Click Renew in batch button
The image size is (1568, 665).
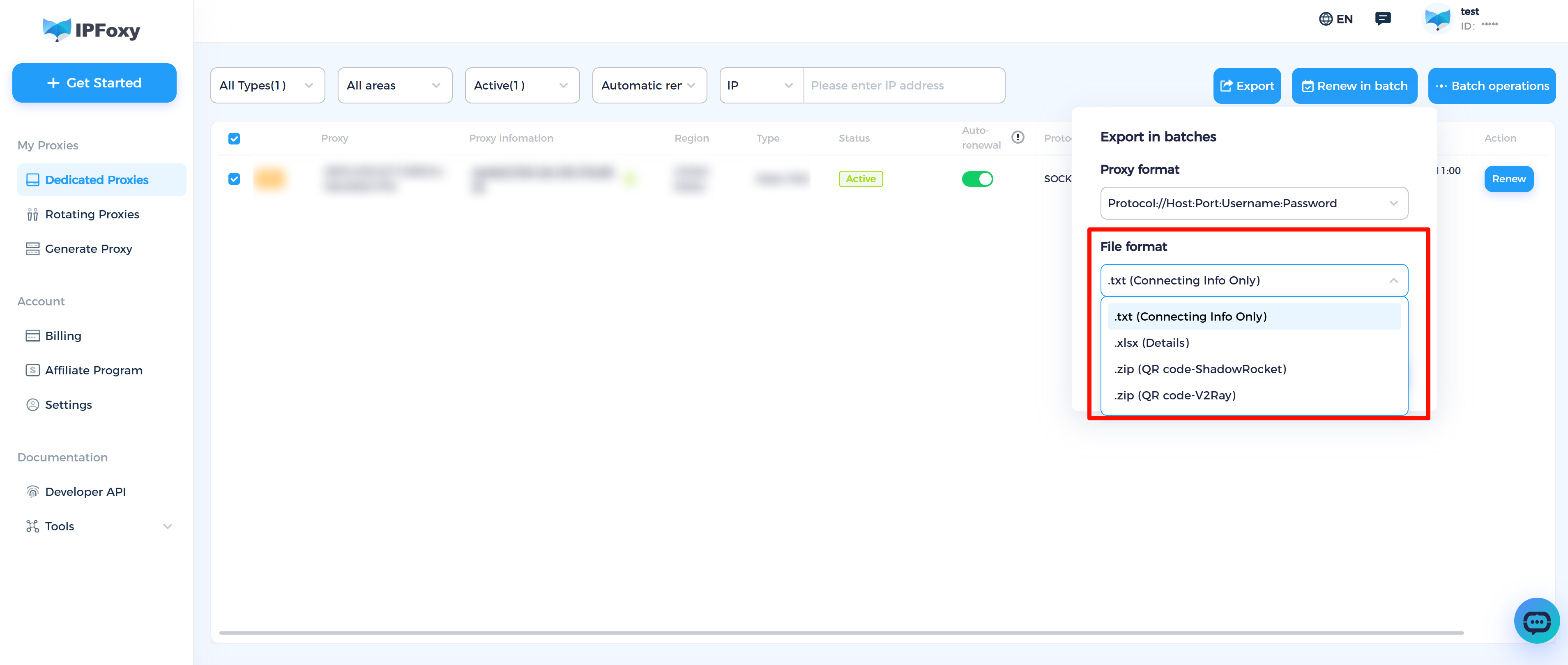point(1354,86)
